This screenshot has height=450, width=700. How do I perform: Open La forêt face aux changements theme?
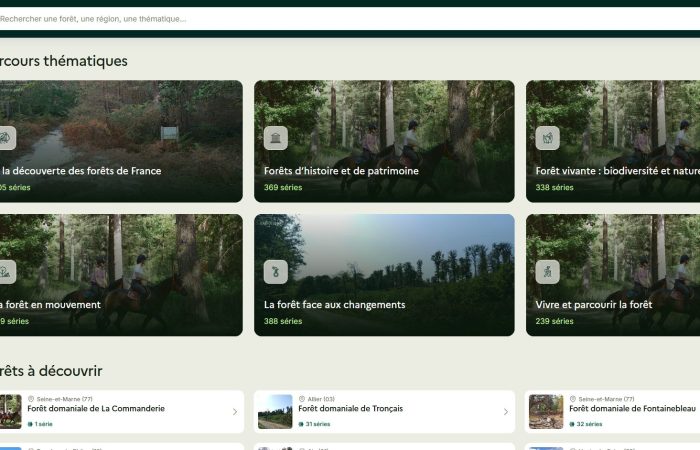pyautogui.click(x=384, y=275)
